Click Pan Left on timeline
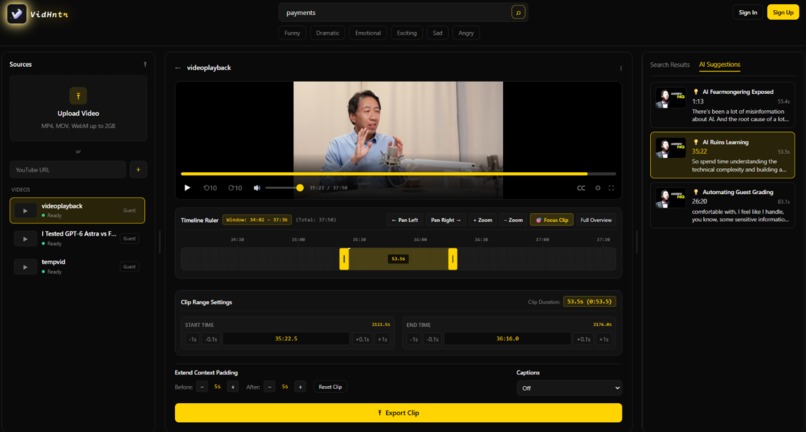 tap(405, 220)
